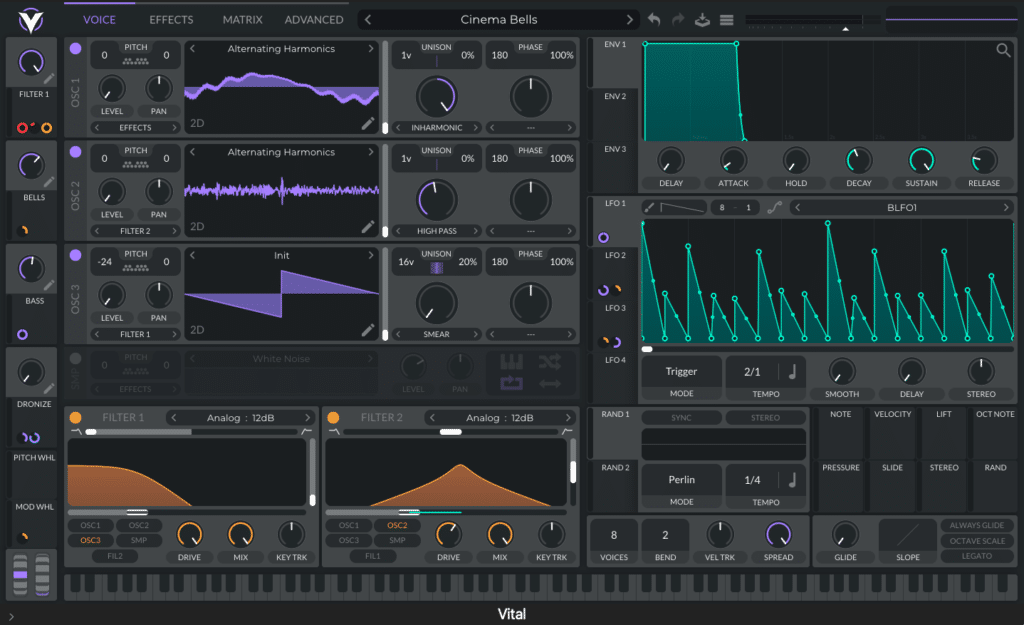Click the next preset arrow beside Cinema Bells
The height and width of the screenshot is (625, 1024).
[x=628, y=17]
